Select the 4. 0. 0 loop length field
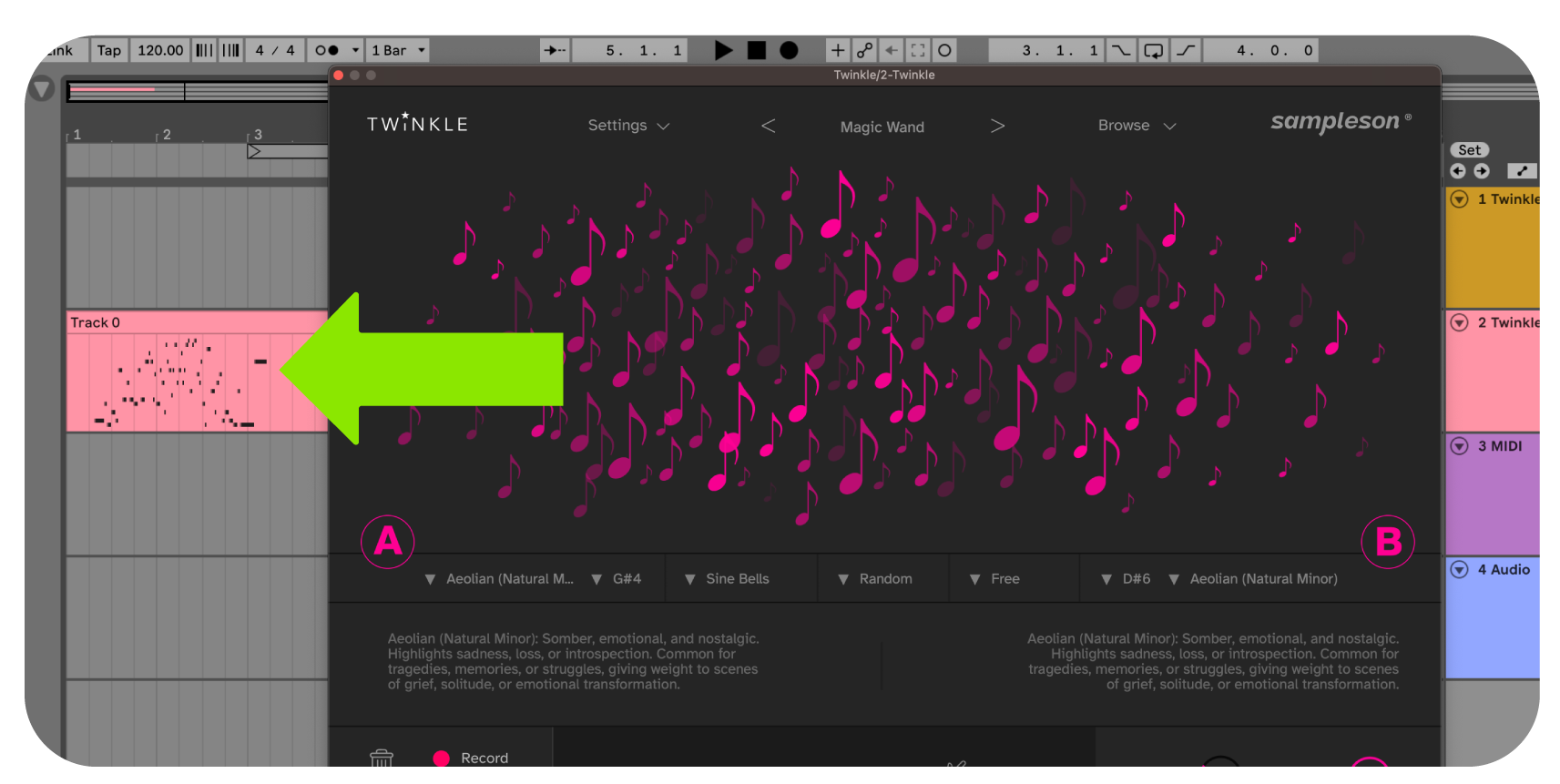Screen dimensions: 1560x784 pyautogui.click(x=1261, y=50)
